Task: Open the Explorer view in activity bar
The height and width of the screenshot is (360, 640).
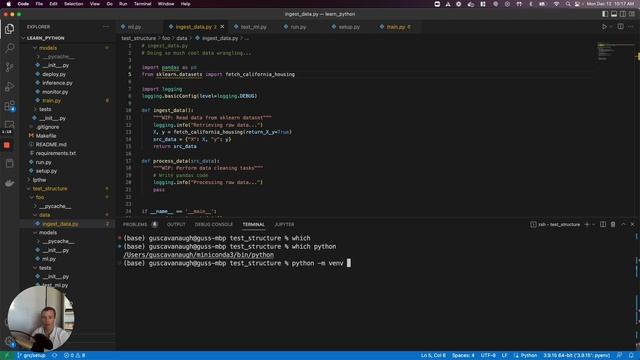Action: click(x=9, y=29)
